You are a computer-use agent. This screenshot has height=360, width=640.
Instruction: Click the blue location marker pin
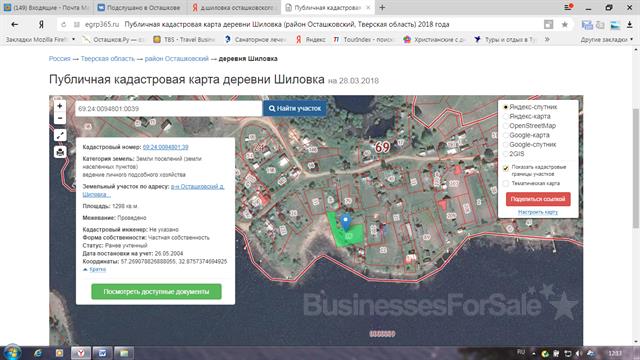(346, 222)
